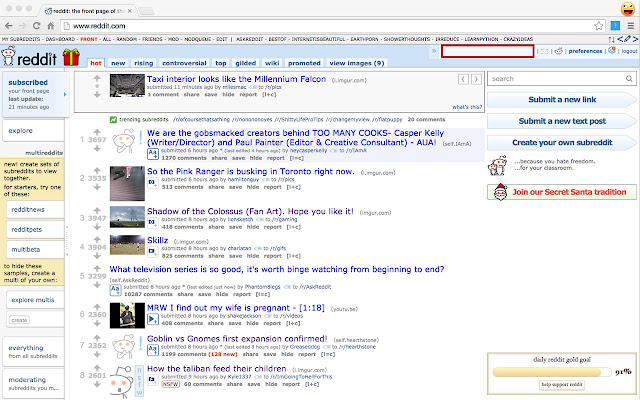Click the green gift box icon

(71, 57)
